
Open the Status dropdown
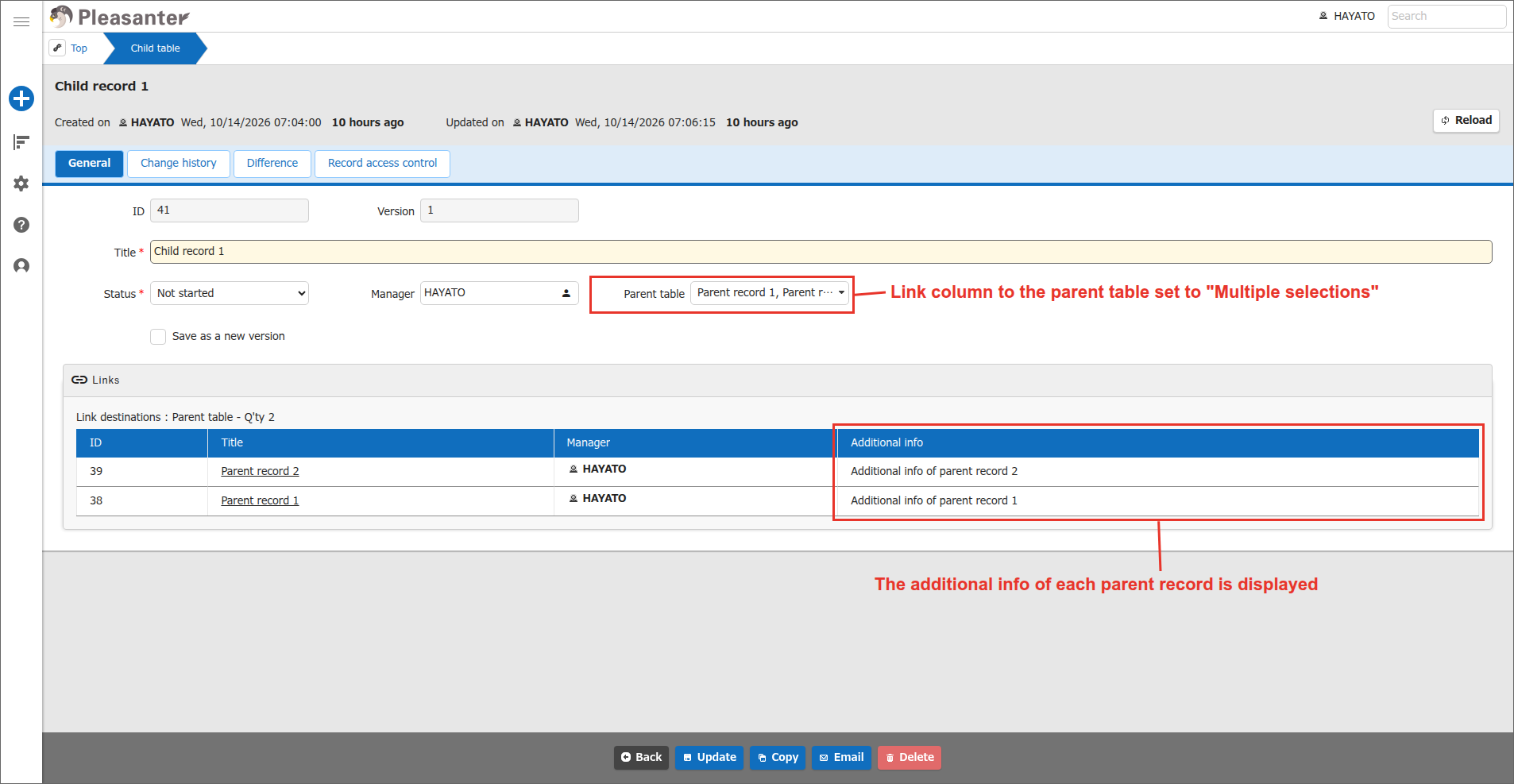230,293
